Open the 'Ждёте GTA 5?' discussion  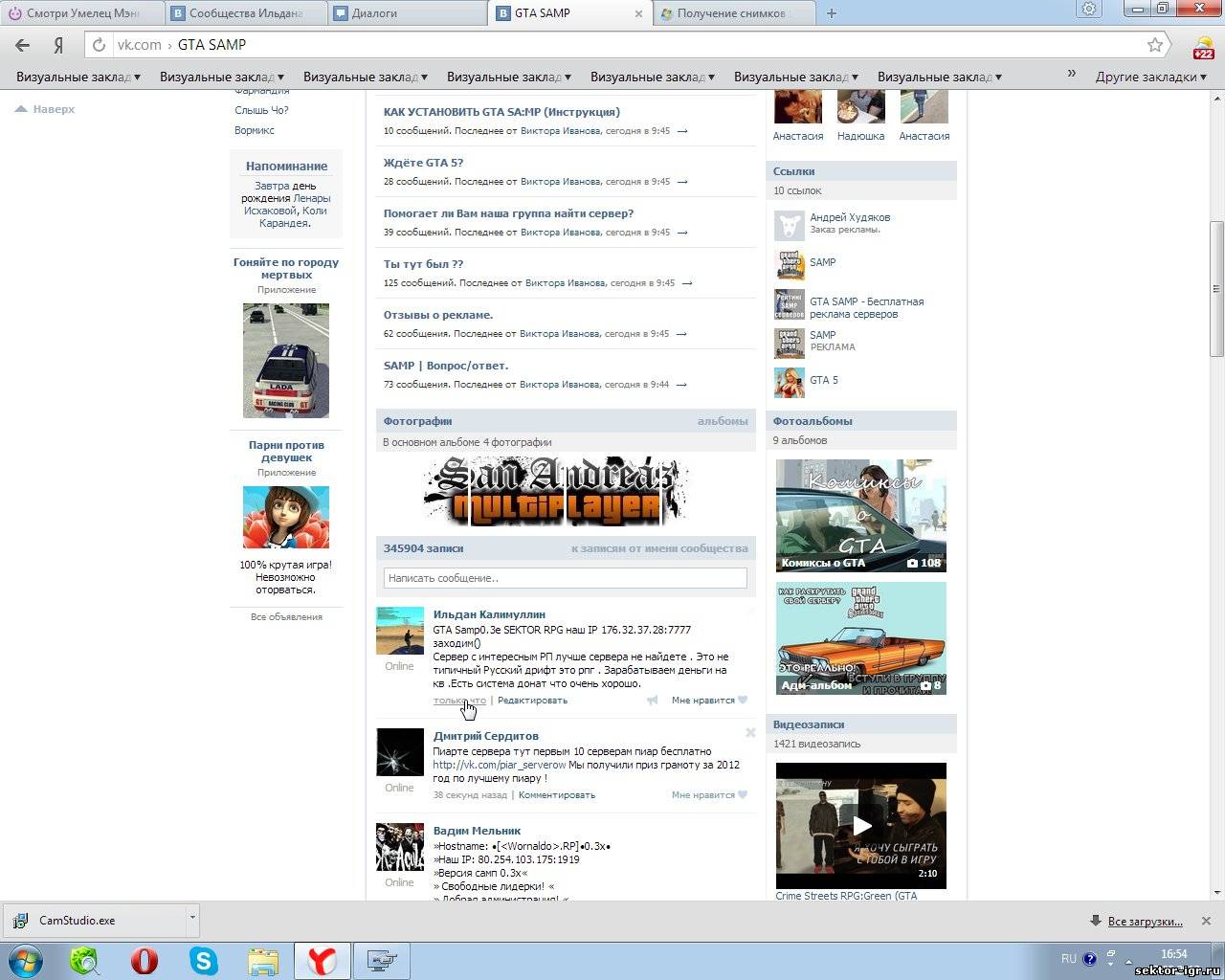tap(423, 163)
